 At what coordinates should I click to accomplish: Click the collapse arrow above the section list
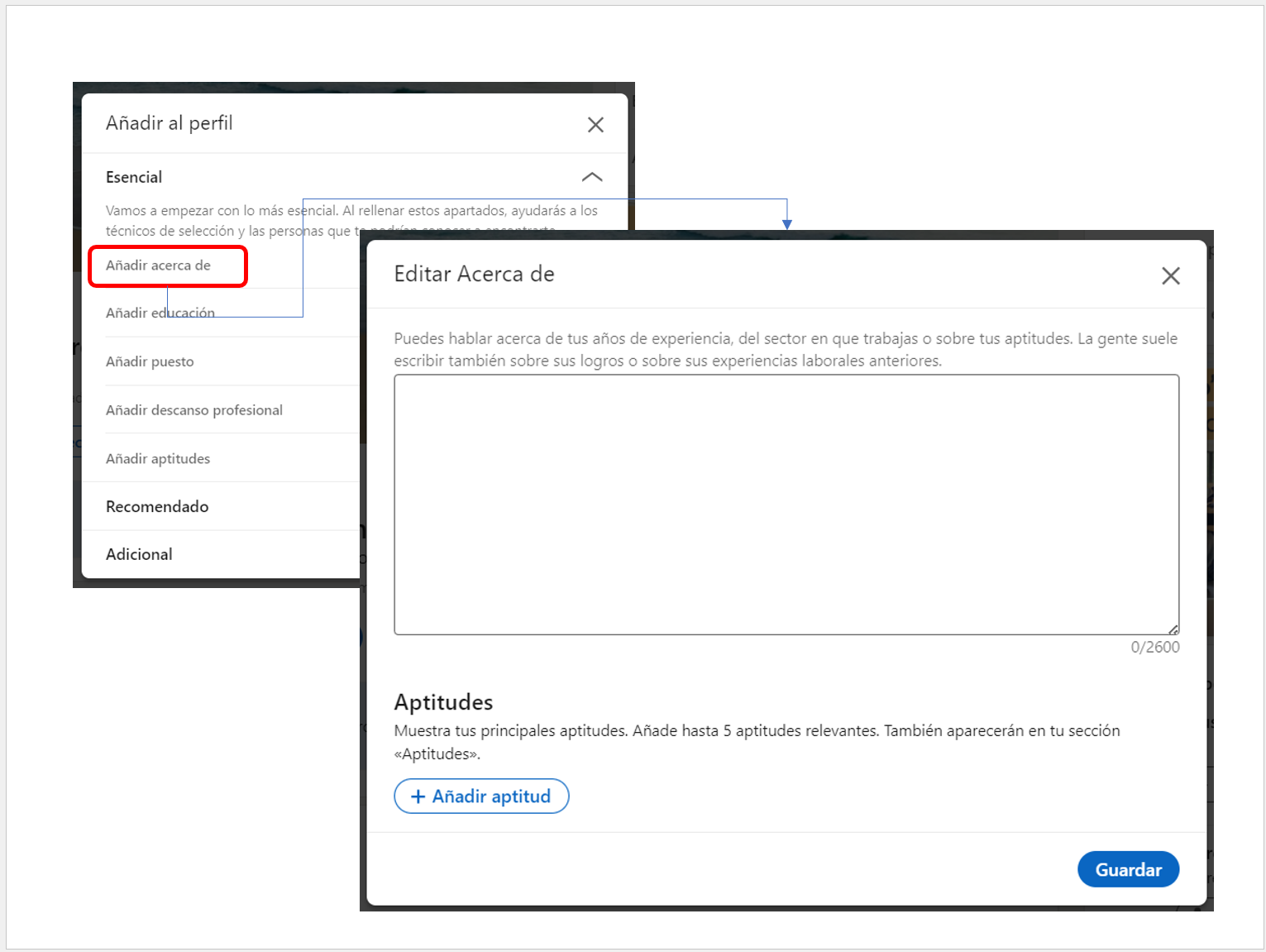pos(591,176)
